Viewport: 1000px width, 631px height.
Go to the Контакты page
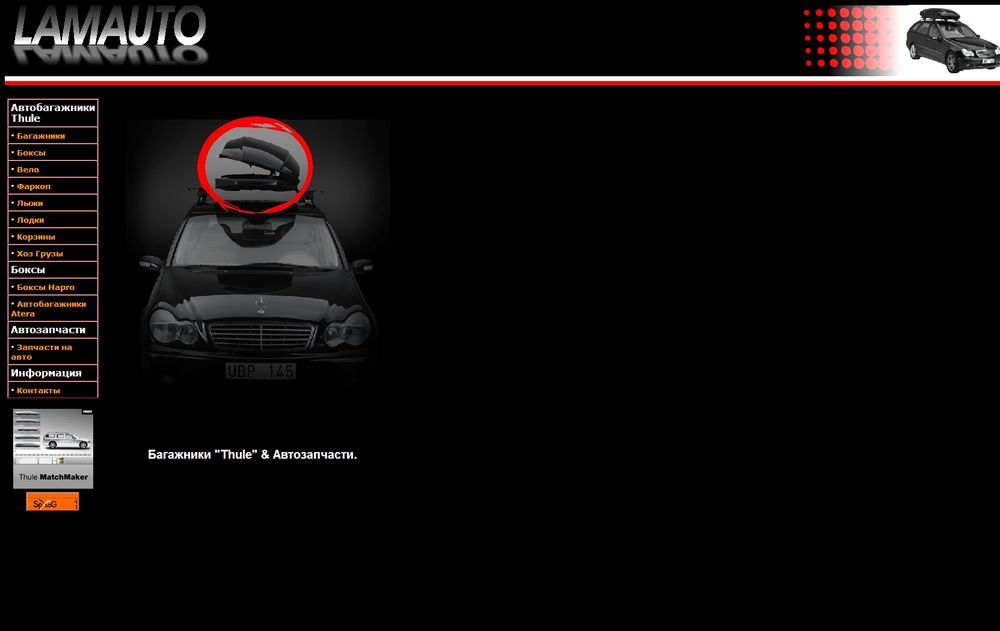click(38, 390)
